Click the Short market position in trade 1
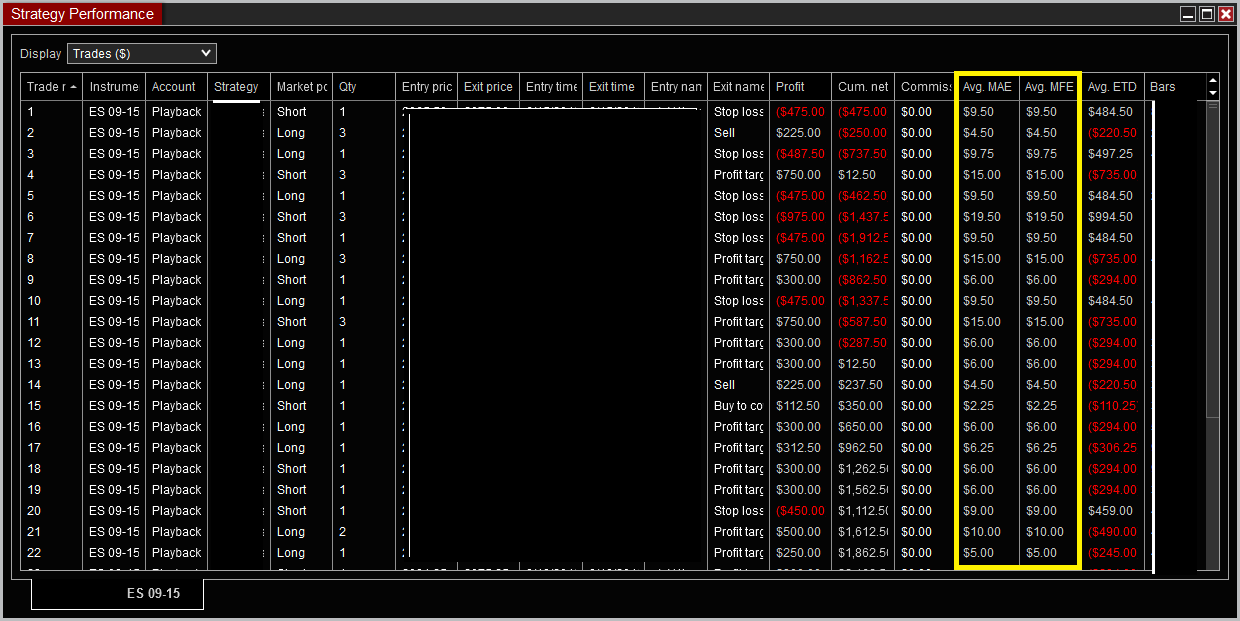Image resolution: width=1240 pixels, height=621 pixels. pos(292,112)
